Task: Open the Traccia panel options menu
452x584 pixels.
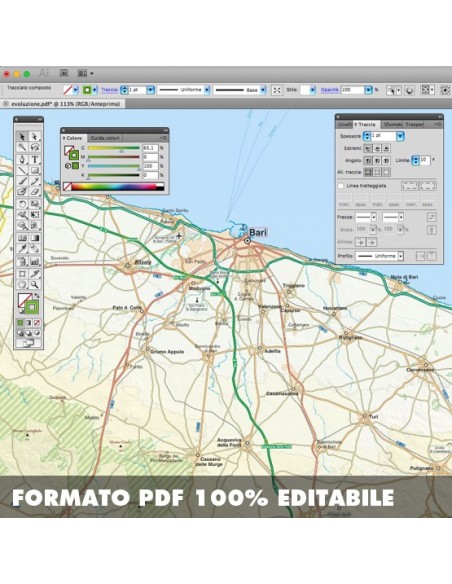Action: [438, 124]
